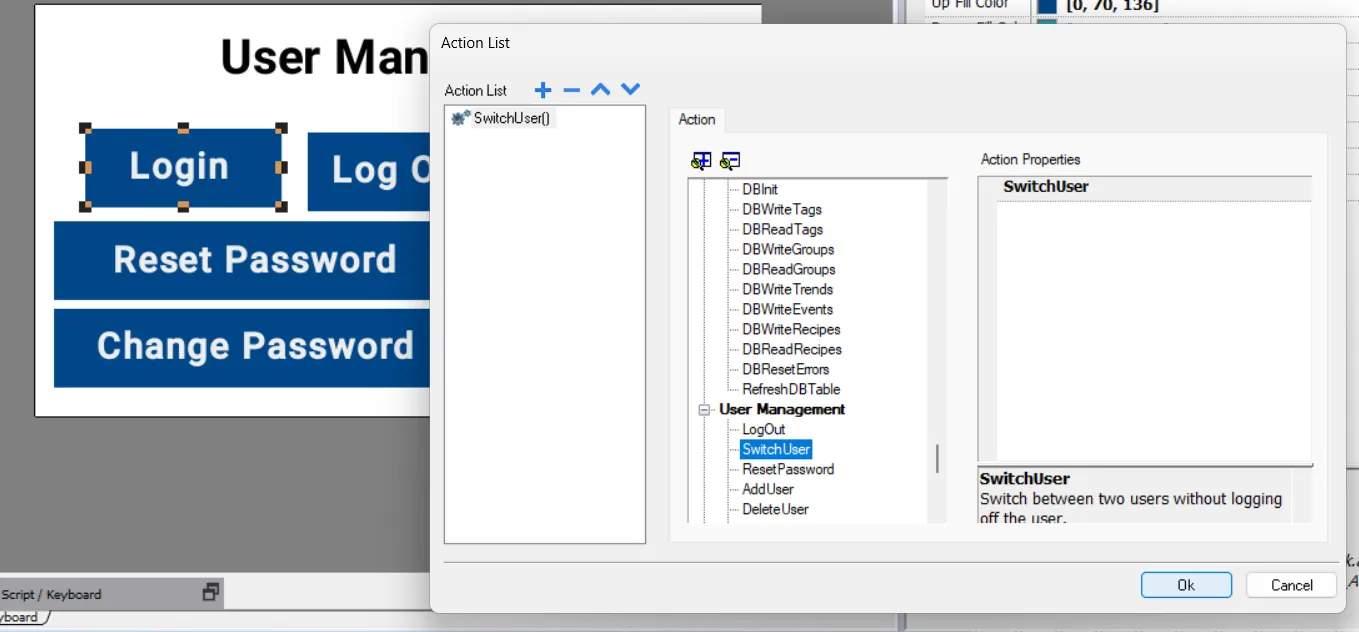Select DBReadTags in the action tree
The image size is (1359, 632).
[x=782, y=229]
